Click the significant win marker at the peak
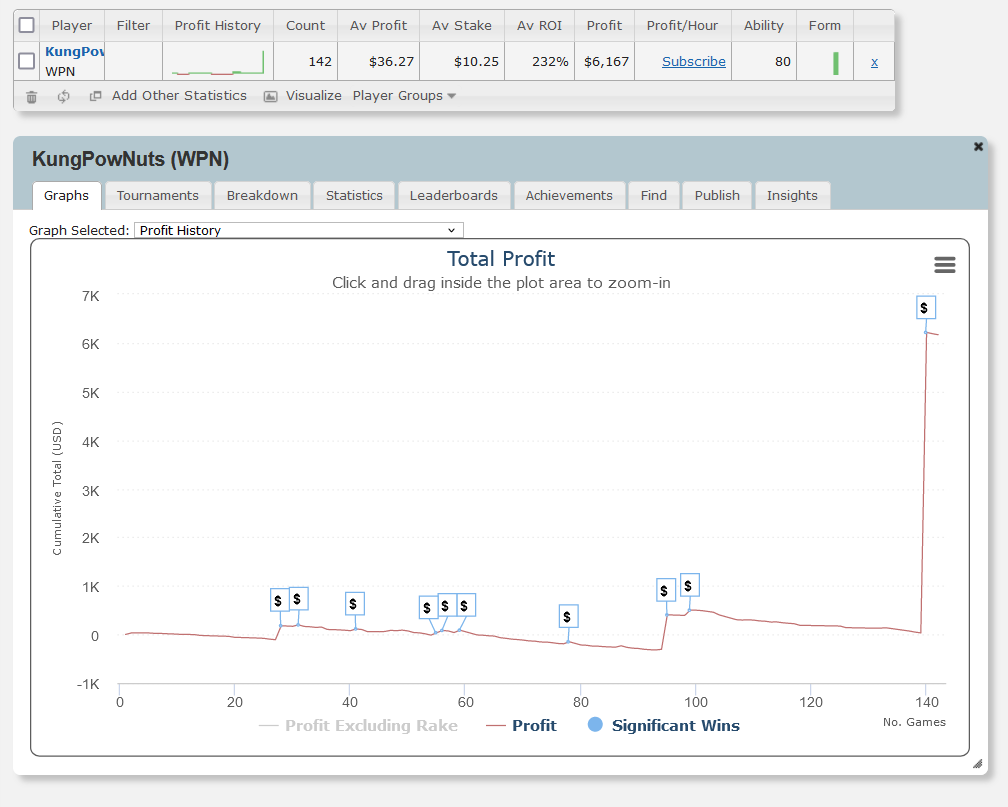Viewport: 1008px width, 807px height. [x=925, y=308]
